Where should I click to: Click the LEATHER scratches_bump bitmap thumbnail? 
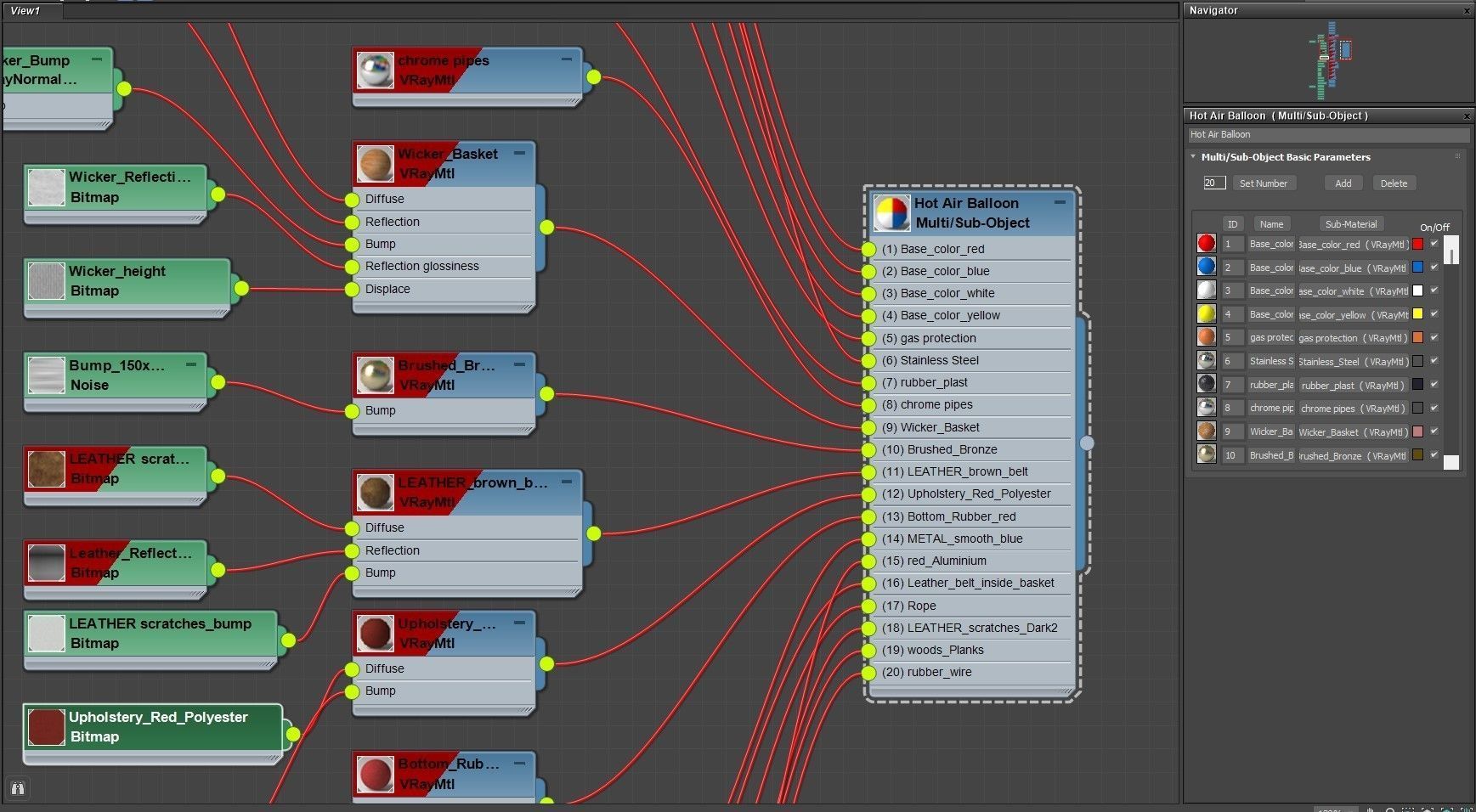pyautogui.click(x=46, y=634)
